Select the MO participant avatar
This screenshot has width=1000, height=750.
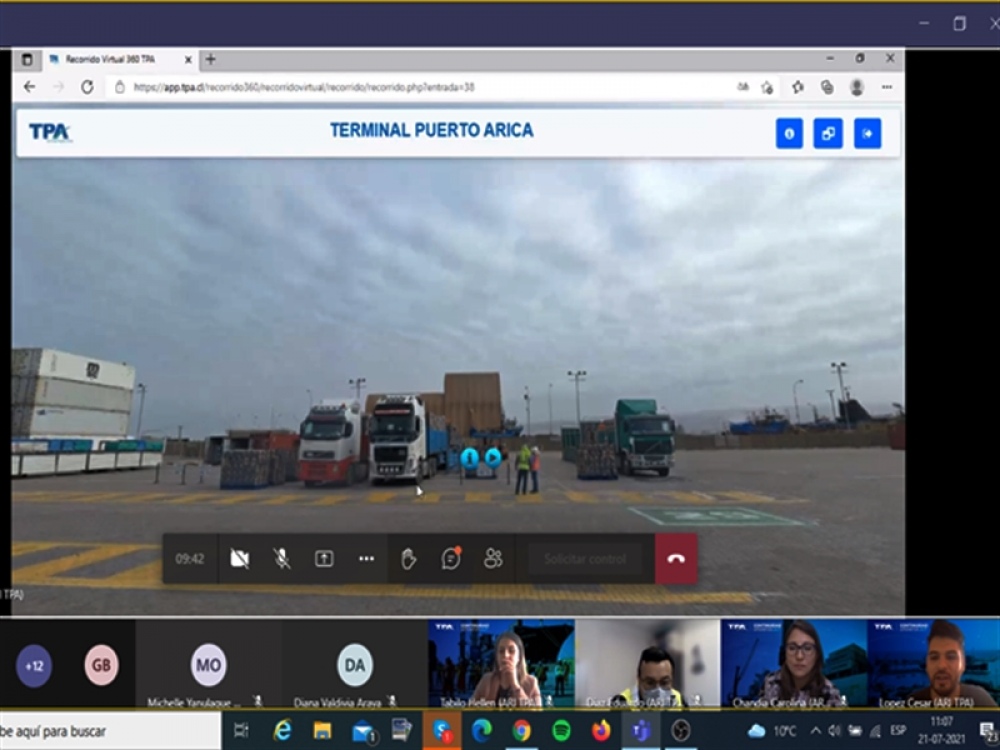click(x=209, y=665)
